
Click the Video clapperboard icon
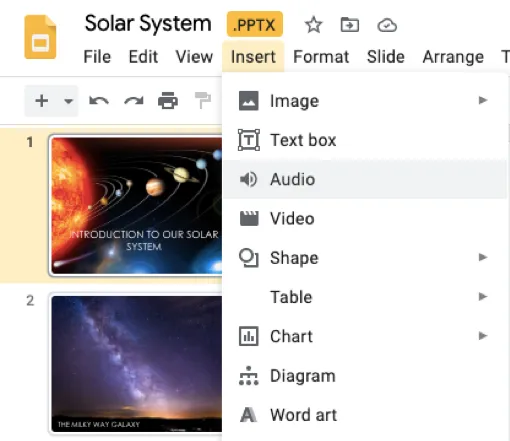pos(249,218)
